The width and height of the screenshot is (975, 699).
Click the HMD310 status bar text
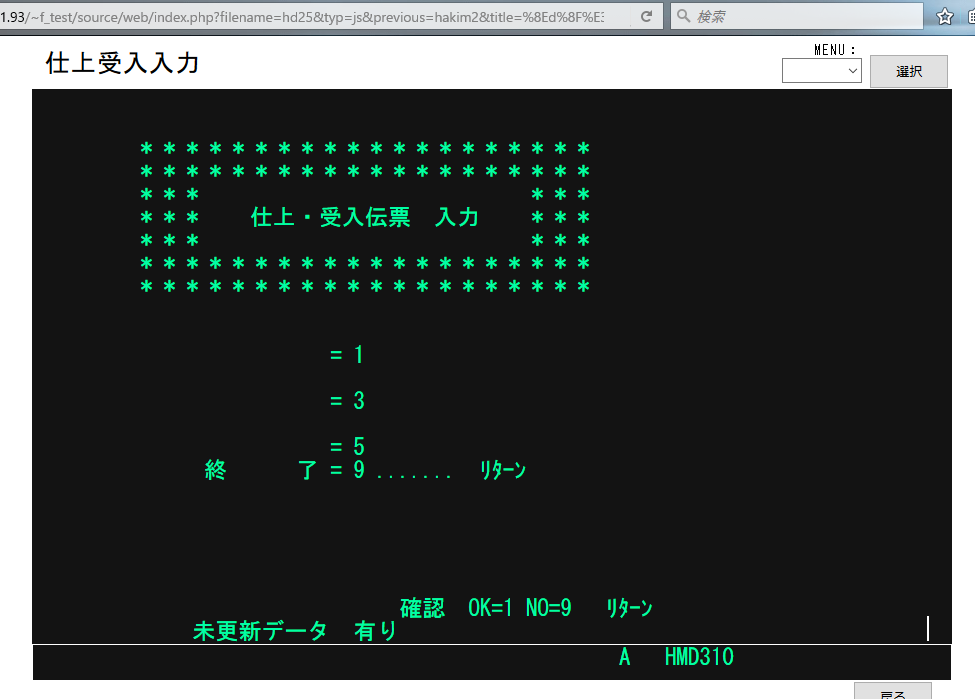(698, 658)
